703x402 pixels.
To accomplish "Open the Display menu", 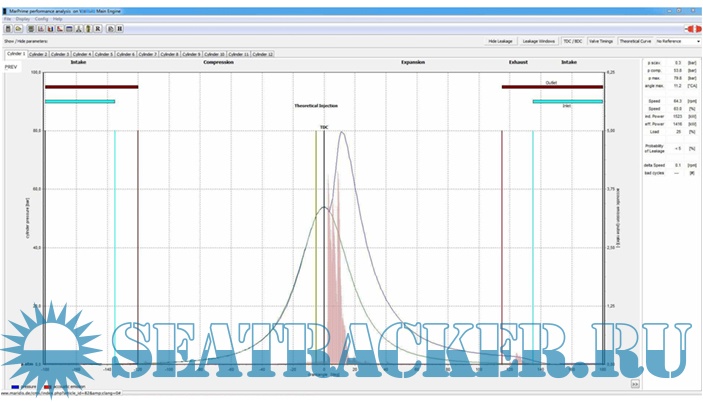I will [22, 19].
